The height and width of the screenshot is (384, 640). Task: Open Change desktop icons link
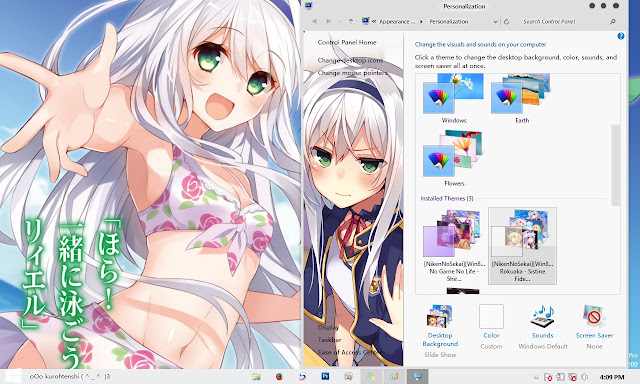click(x=351, y=60)
